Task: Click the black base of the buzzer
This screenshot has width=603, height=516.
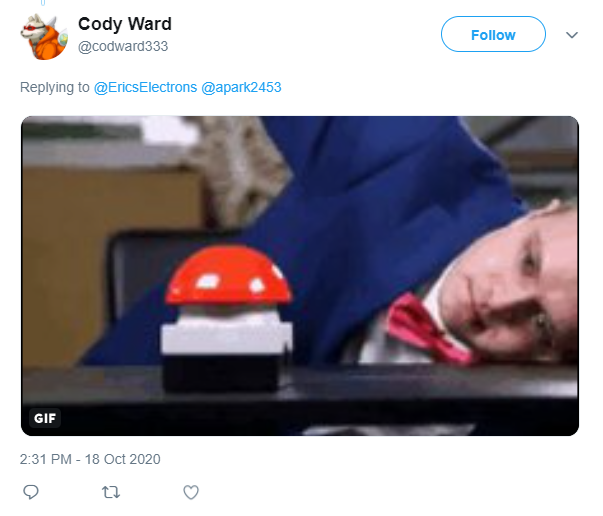Action: (222, 372)
